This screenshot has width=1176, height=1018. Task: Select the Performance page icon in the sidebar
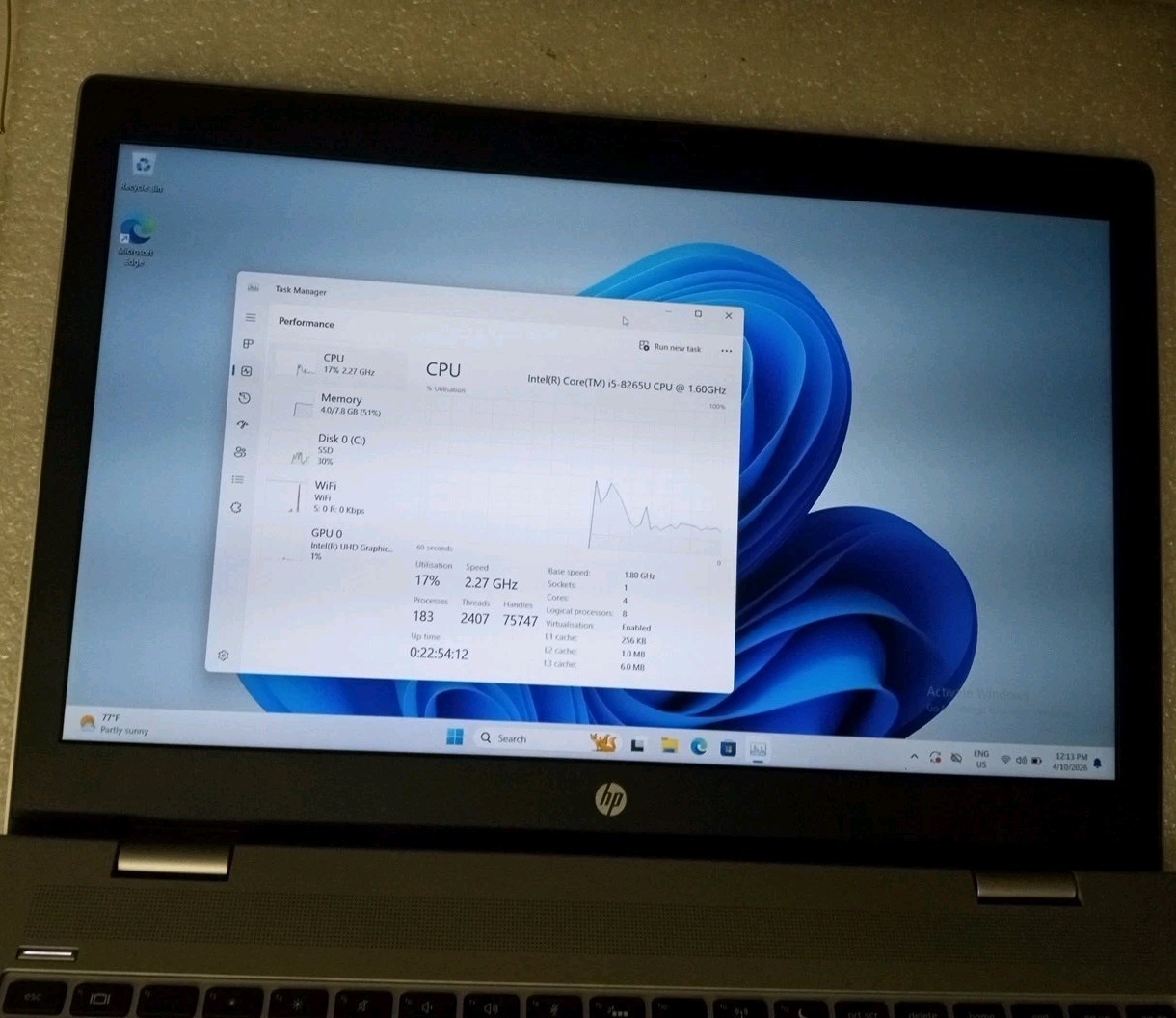(x=246, y=371)
